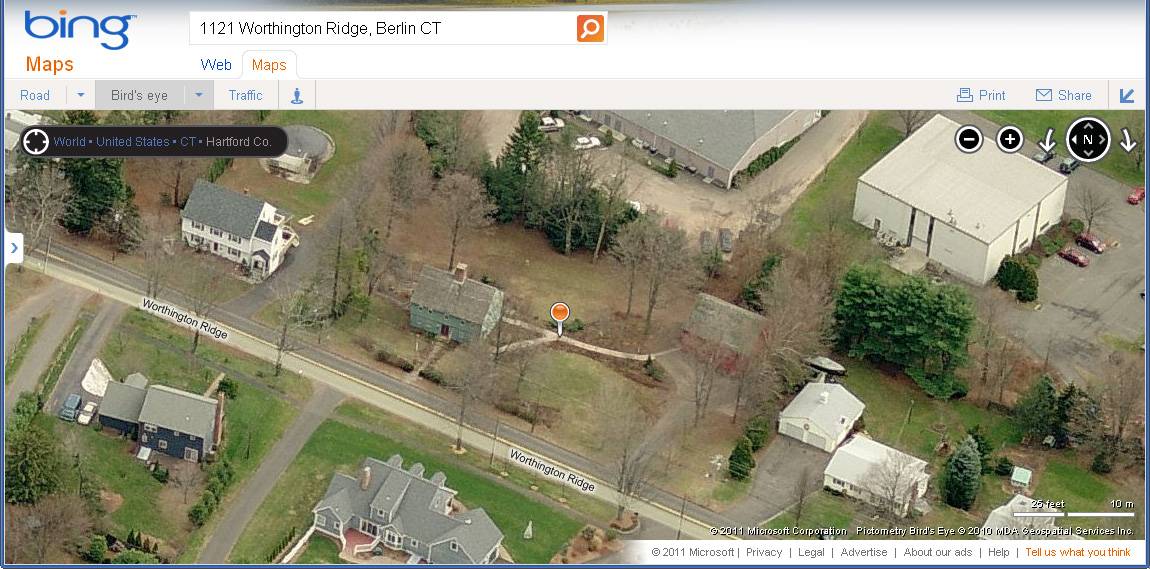Viewport: 1150px width, 569px height.
Task: Expand the Road view dropdown arrow
Action: (81, 95)
